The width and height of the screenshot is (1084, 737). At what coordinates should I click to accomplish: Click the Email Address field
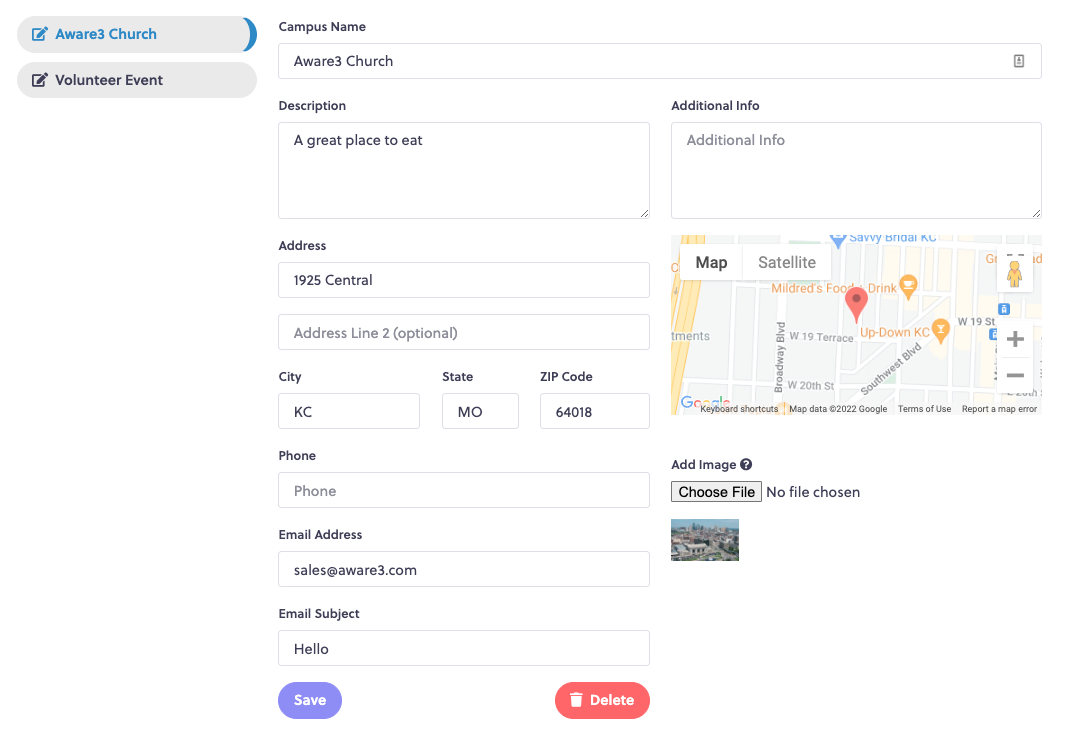(x=464, y=569)
